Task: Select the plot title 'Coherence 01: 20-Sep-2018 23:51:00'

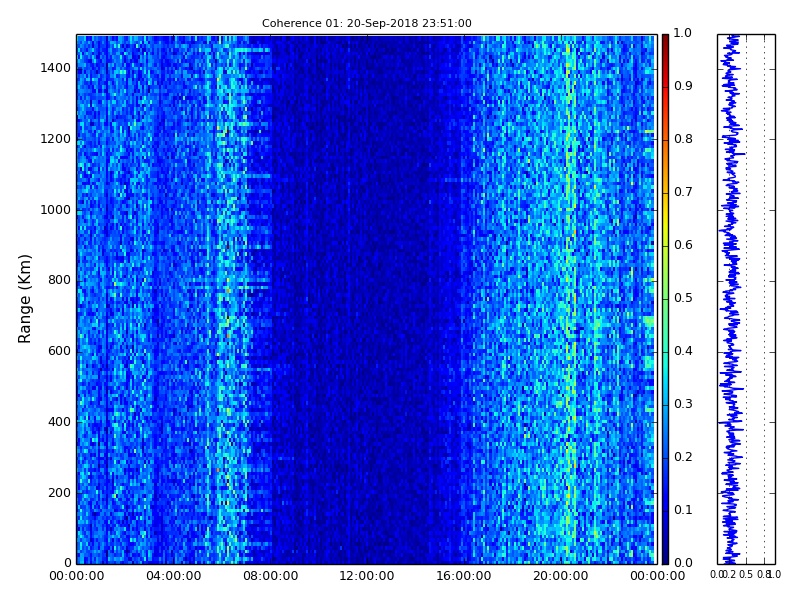Action: pos(366,23)
